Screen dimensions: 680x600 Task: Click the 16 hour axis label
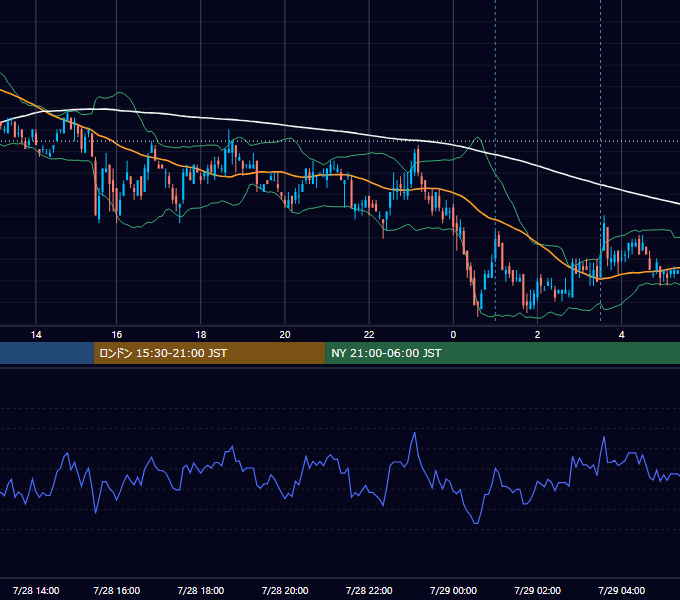tap(117, 335)
